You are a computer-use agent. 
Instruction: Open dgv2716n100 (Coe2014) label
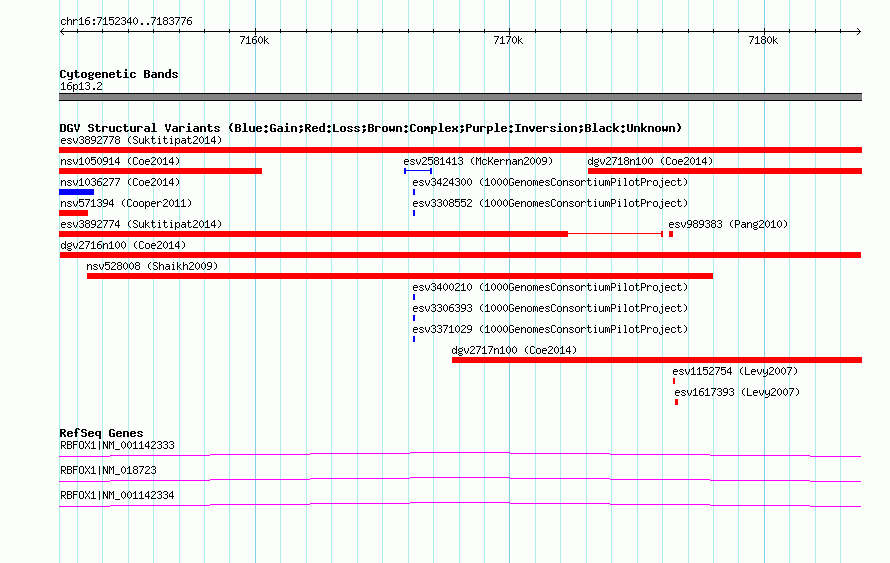point(123,245)
